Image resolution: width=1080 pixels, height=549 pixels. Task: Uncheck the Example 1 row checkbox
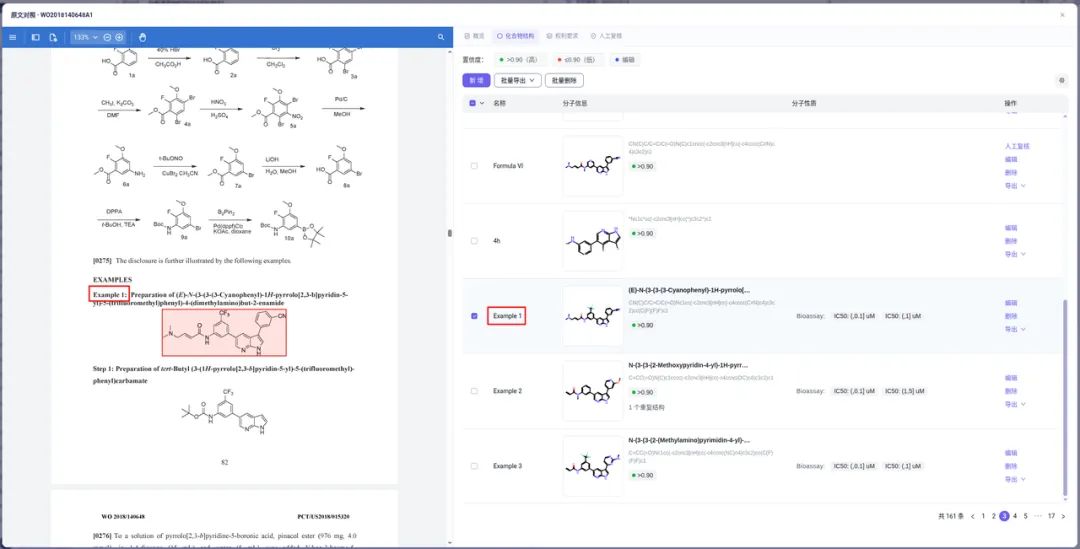click(474, 316)
